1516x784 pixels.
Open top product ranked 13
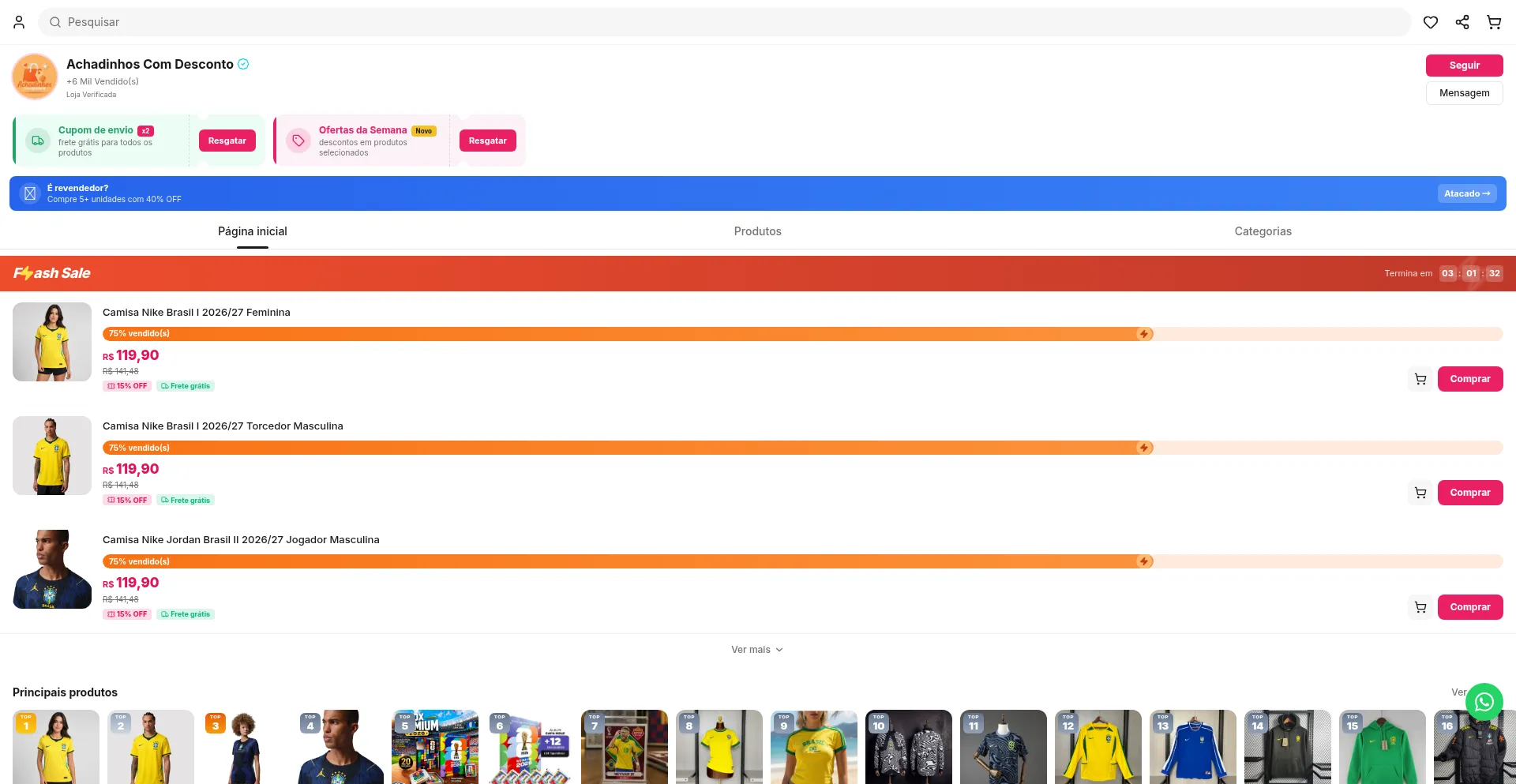(1193, 747)
